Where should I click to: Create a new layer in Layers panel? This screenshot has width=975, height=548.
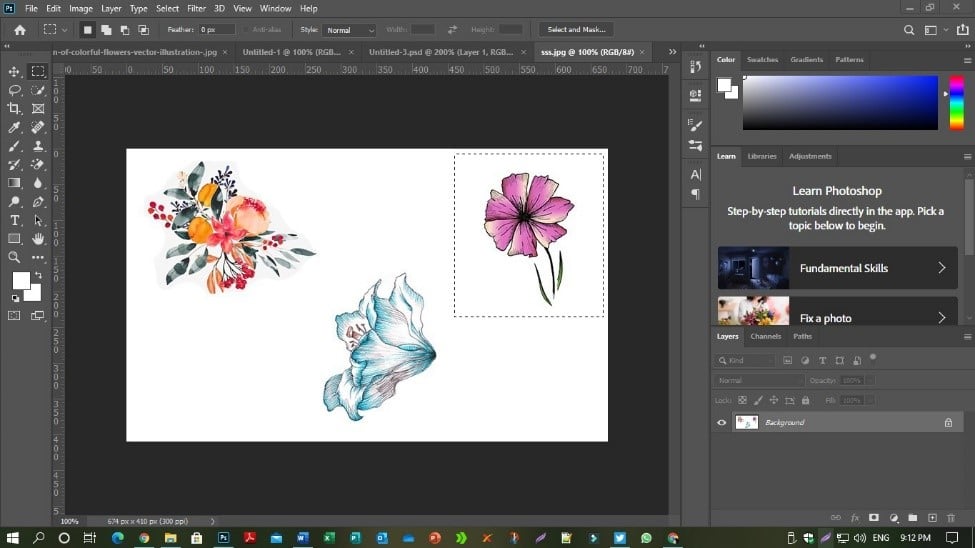(932, 518)
